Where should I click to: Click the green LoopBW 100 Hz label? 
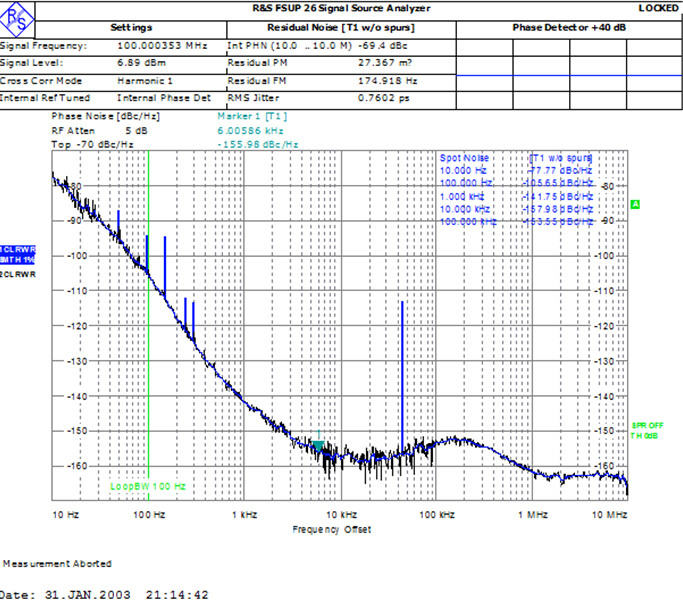pyautogui.click(x=148, y=486)
